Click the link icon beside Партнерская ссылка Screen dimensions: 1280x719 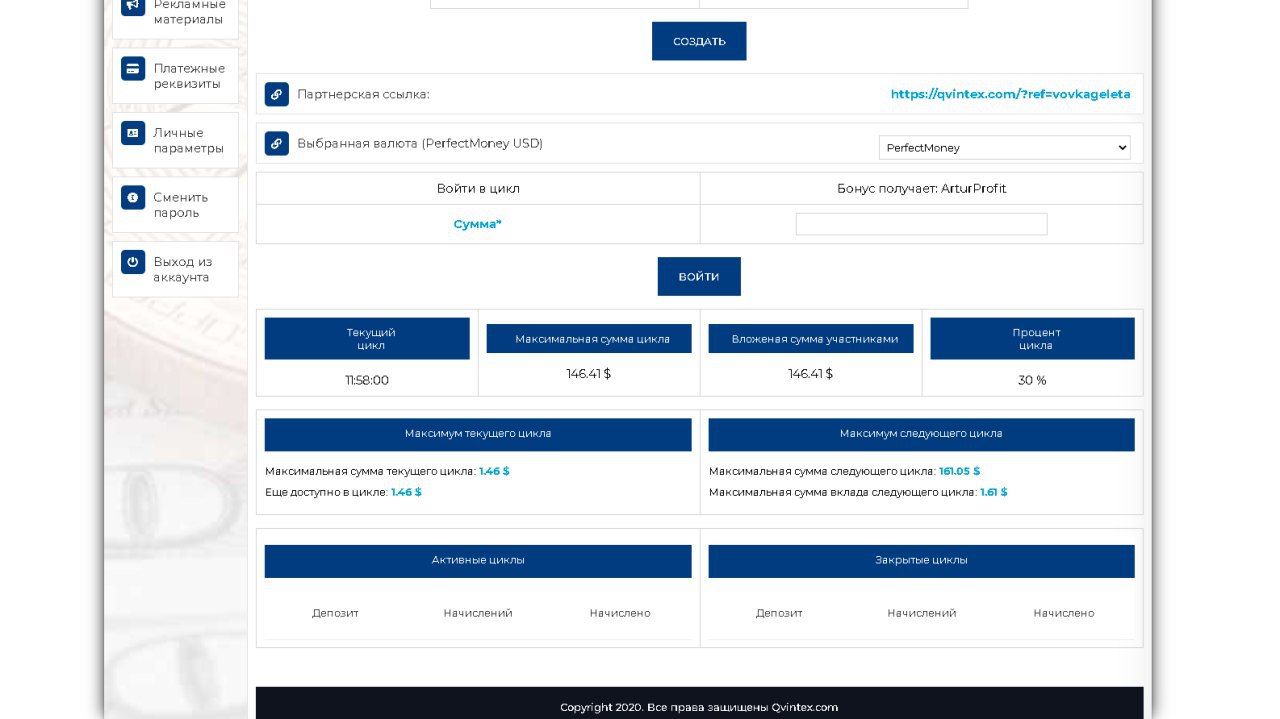(277, 94)
